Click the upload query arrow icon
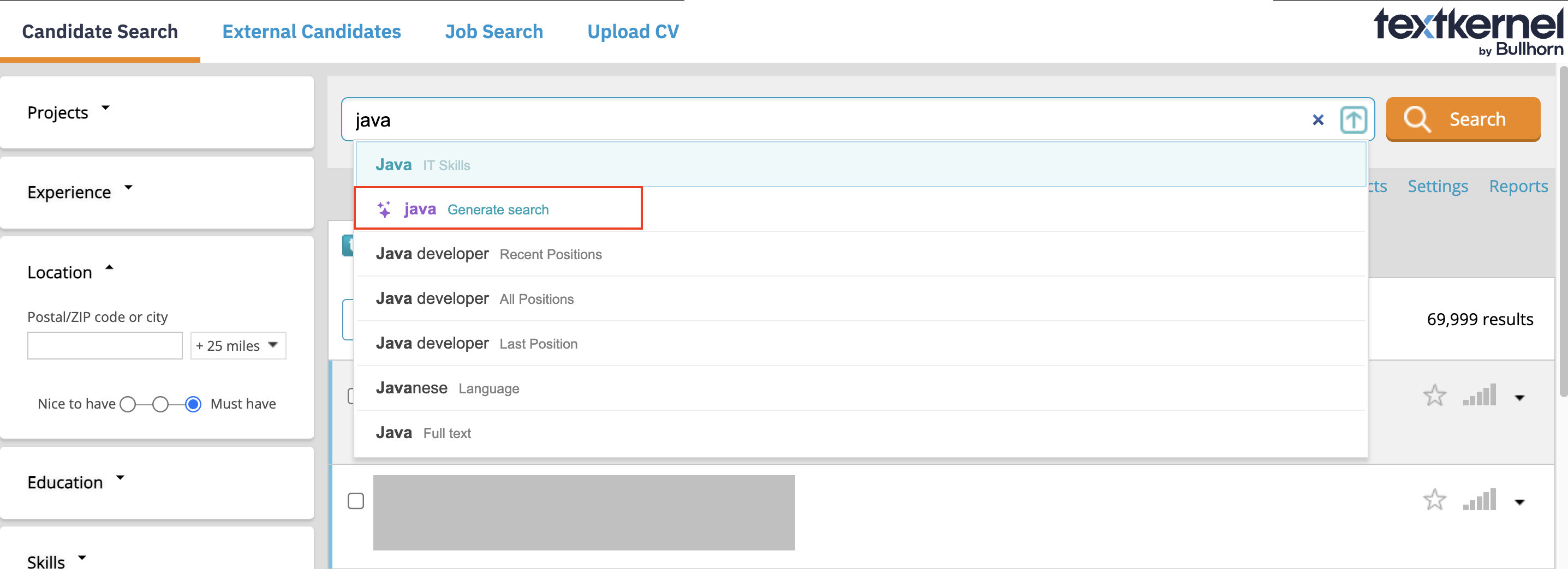This screenshot has height=569, width=1568. [1353, 120]
